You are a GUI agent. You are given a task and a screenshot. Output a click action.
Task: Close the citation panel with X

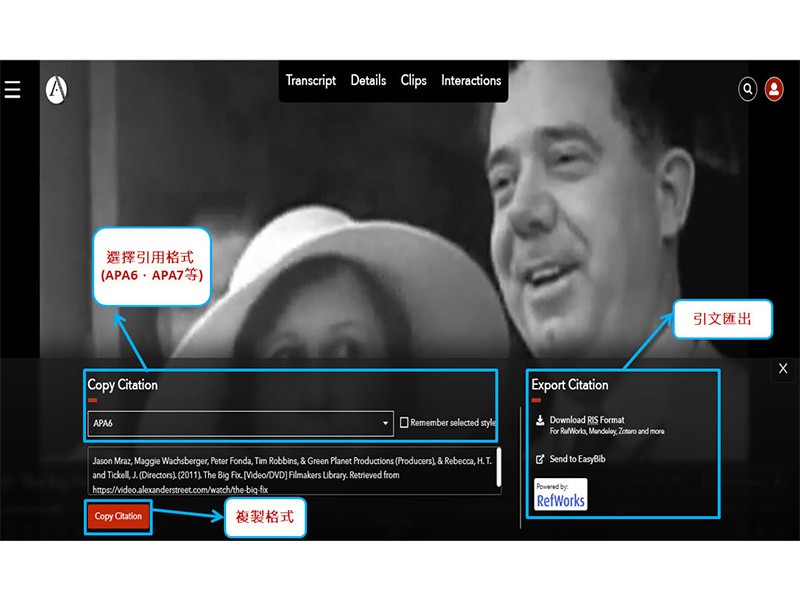(x=783, y=369)
